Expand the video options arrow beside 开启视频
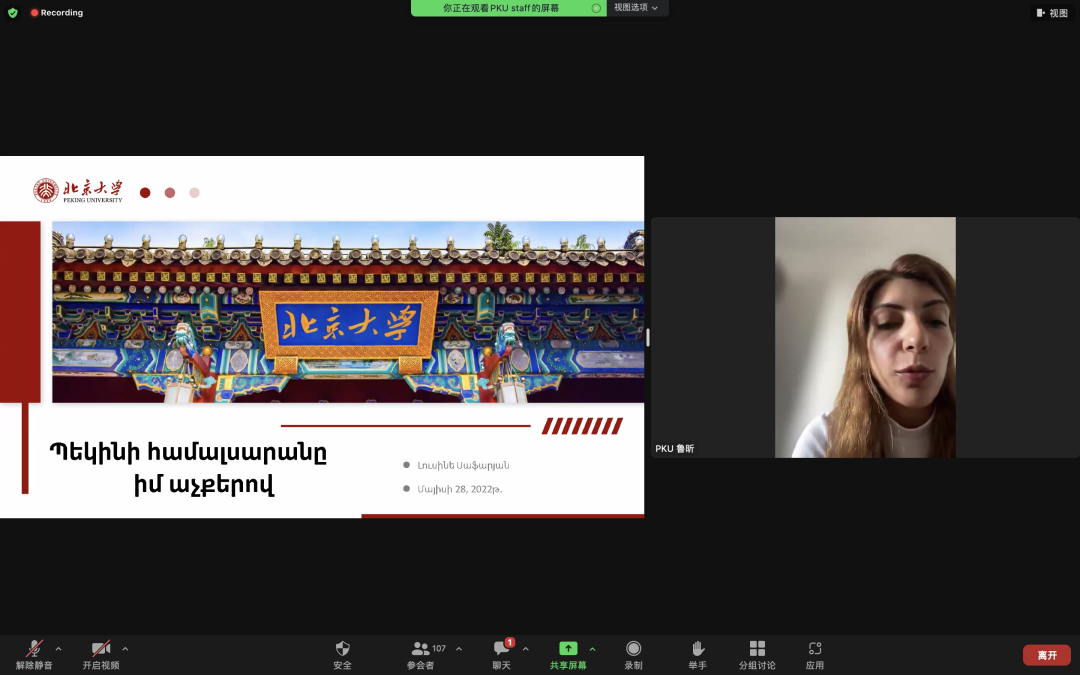The height and width of the screenshot is (675, 1080). tap(125, 649)
